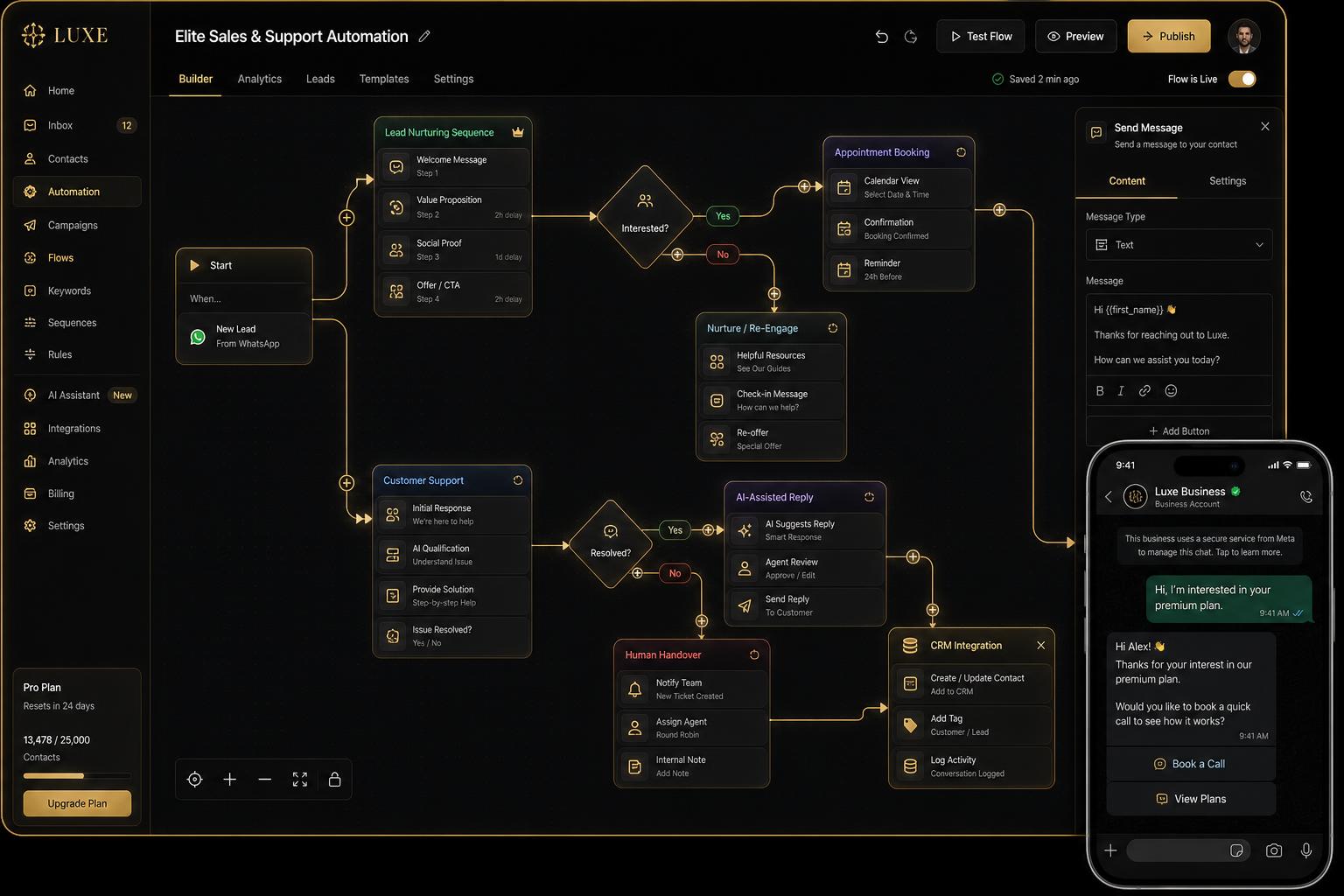The image size is (1344, 896).
Task: Click plus connector after Appointment Booking
Action: tap(999, 210)
